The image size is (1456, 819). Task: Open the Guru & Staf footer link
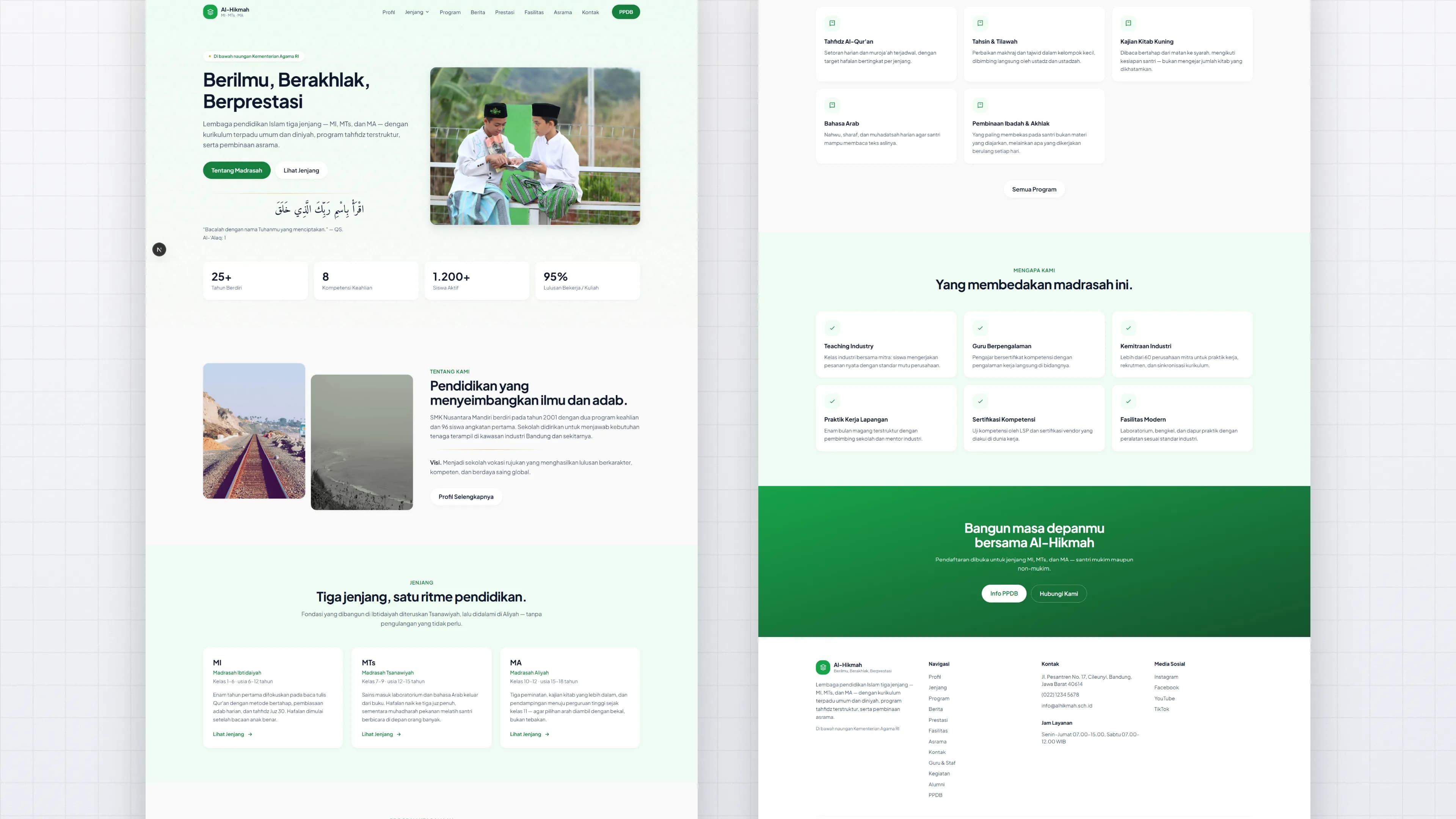point(941,763)
